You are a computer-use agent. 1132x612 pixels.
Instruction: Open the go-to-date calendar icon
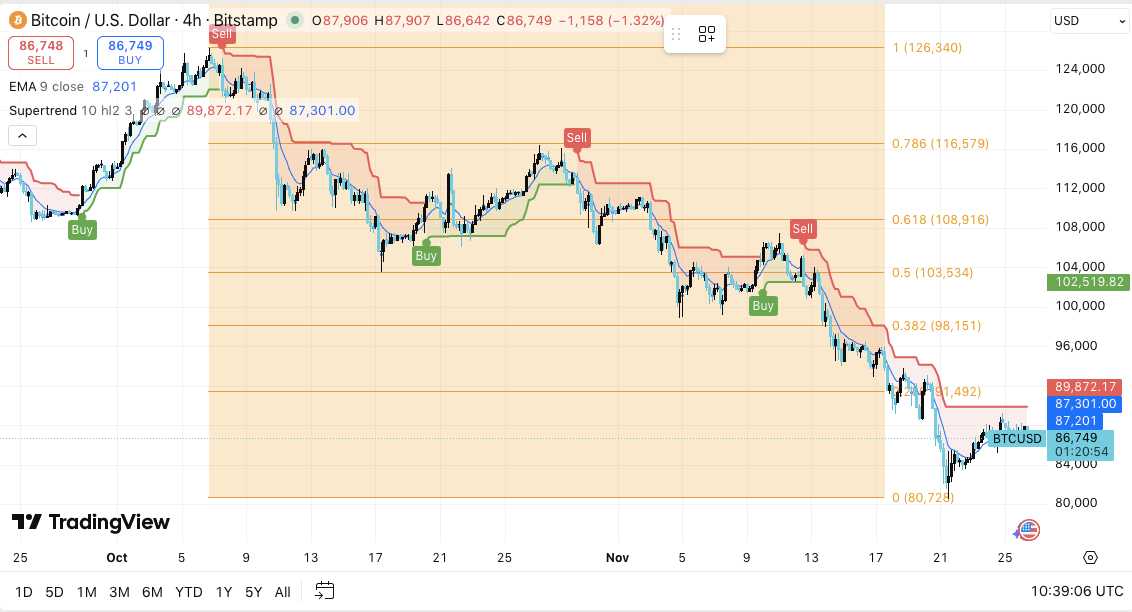point(324,591)
